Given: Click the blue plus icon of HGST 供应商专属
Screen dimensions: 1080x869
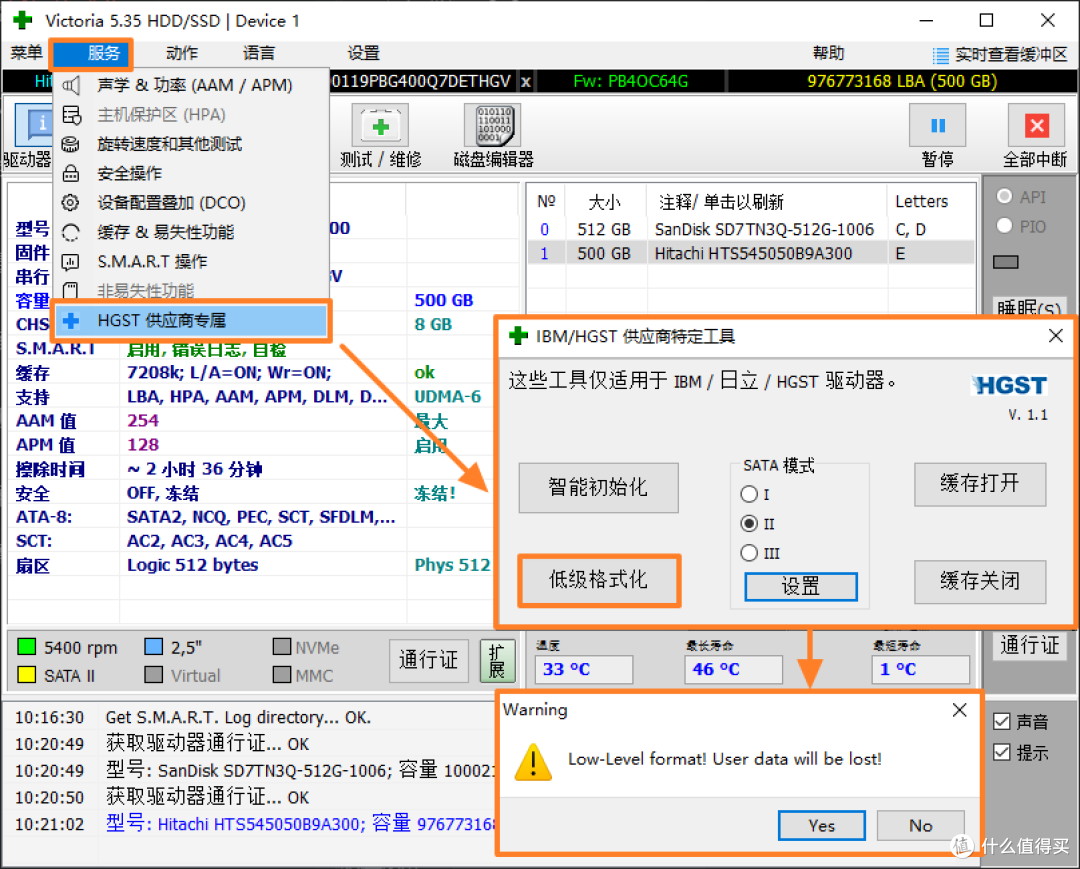Looking at the screenshot, I should (71, 320).
